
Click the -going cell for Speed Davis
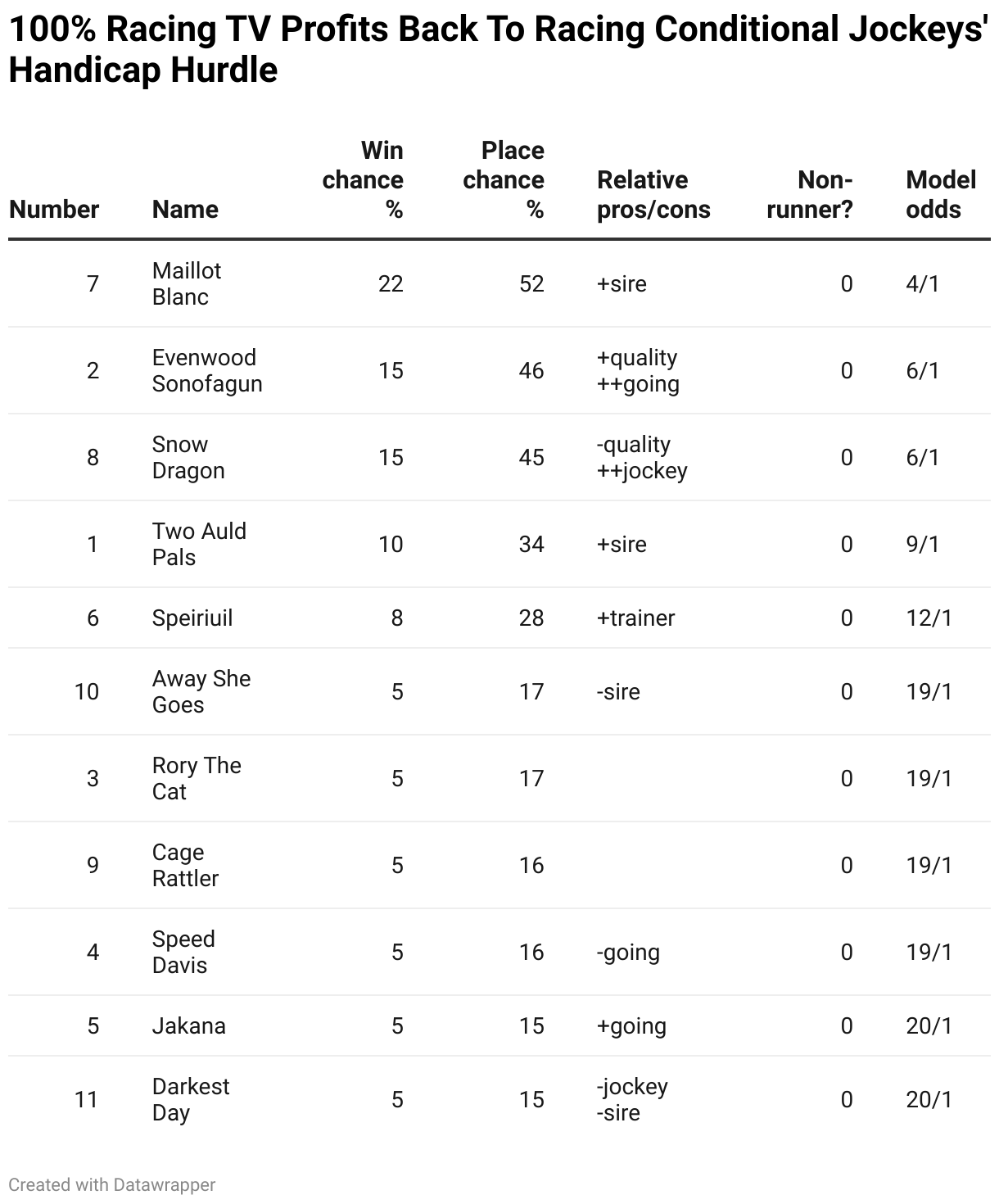click(628, 952)
